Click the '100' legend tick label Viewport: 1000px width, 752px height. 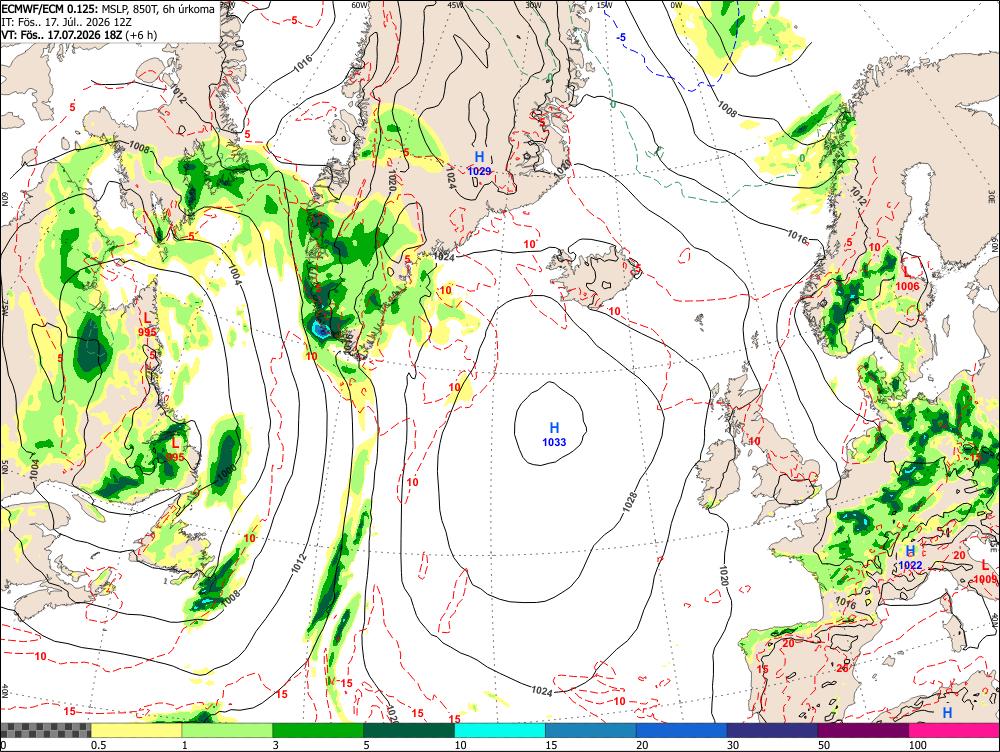point(917,745)
